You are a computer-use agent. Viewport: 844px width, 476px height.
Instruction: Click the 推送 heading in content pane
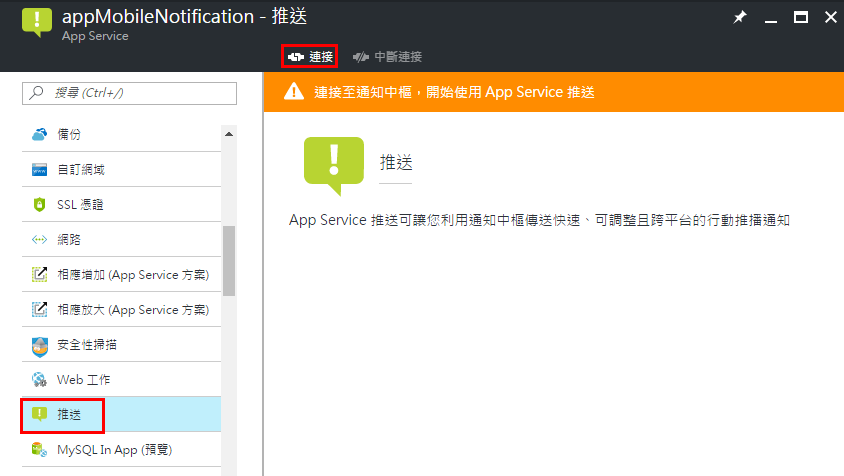396,162
